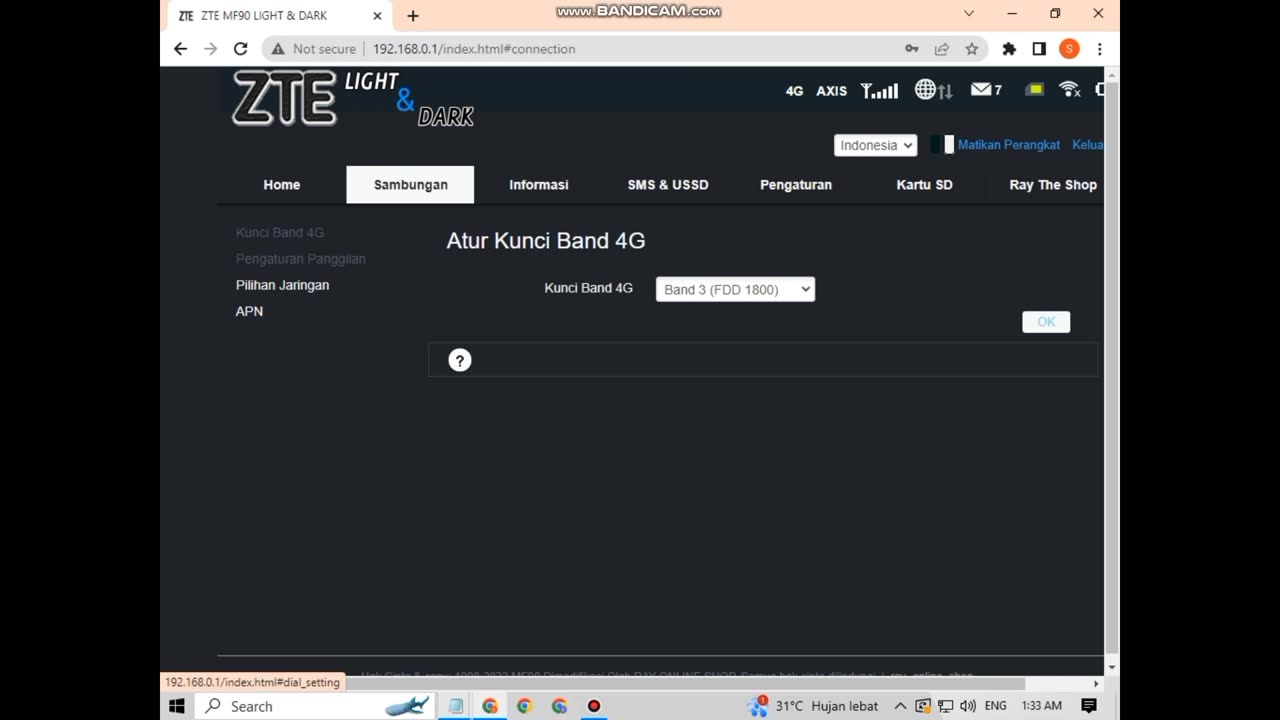
Task: Select the black dark theme swatch
Action: click(937, 144)
